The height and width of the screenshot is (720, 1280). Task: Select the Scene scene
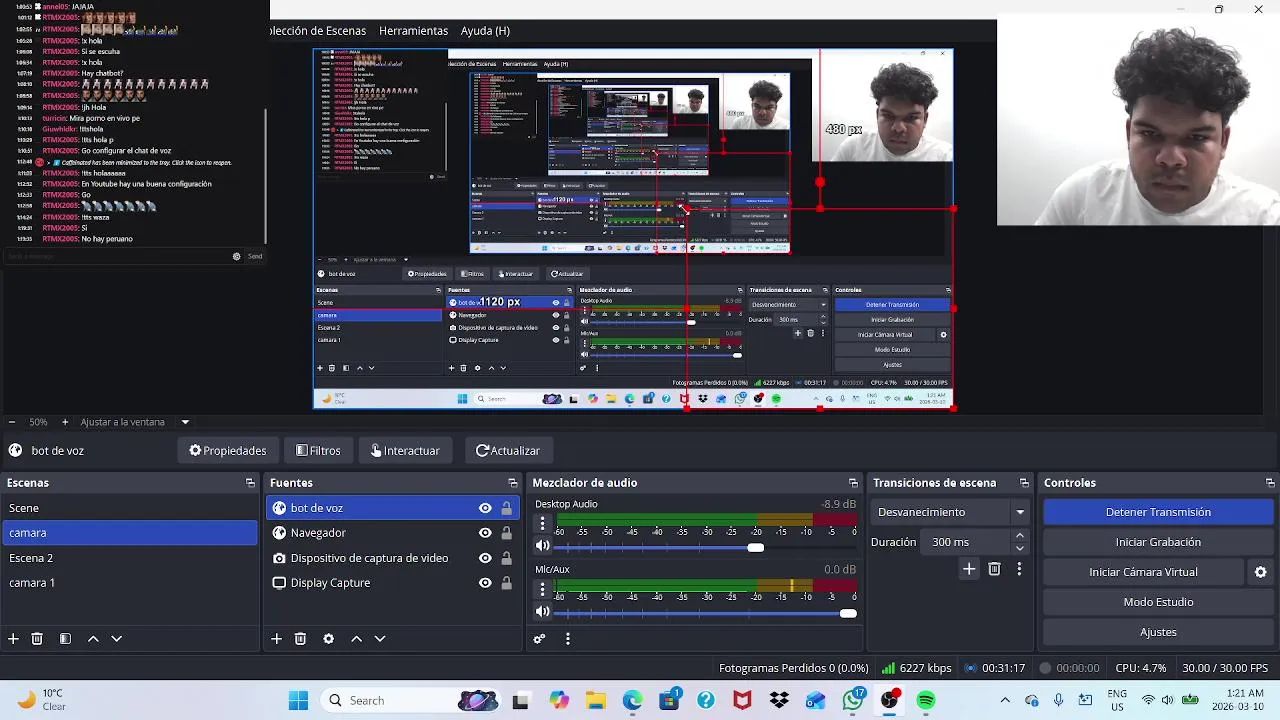pos(130,508)
